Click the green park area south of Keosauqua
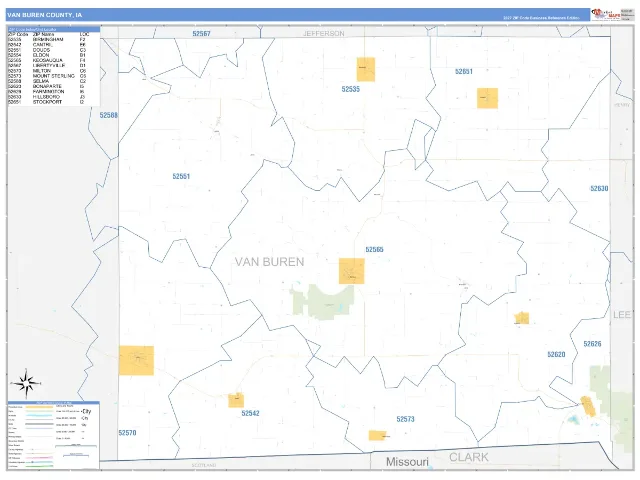This screenshot has width=640, height=480. [x=324, y=302]
